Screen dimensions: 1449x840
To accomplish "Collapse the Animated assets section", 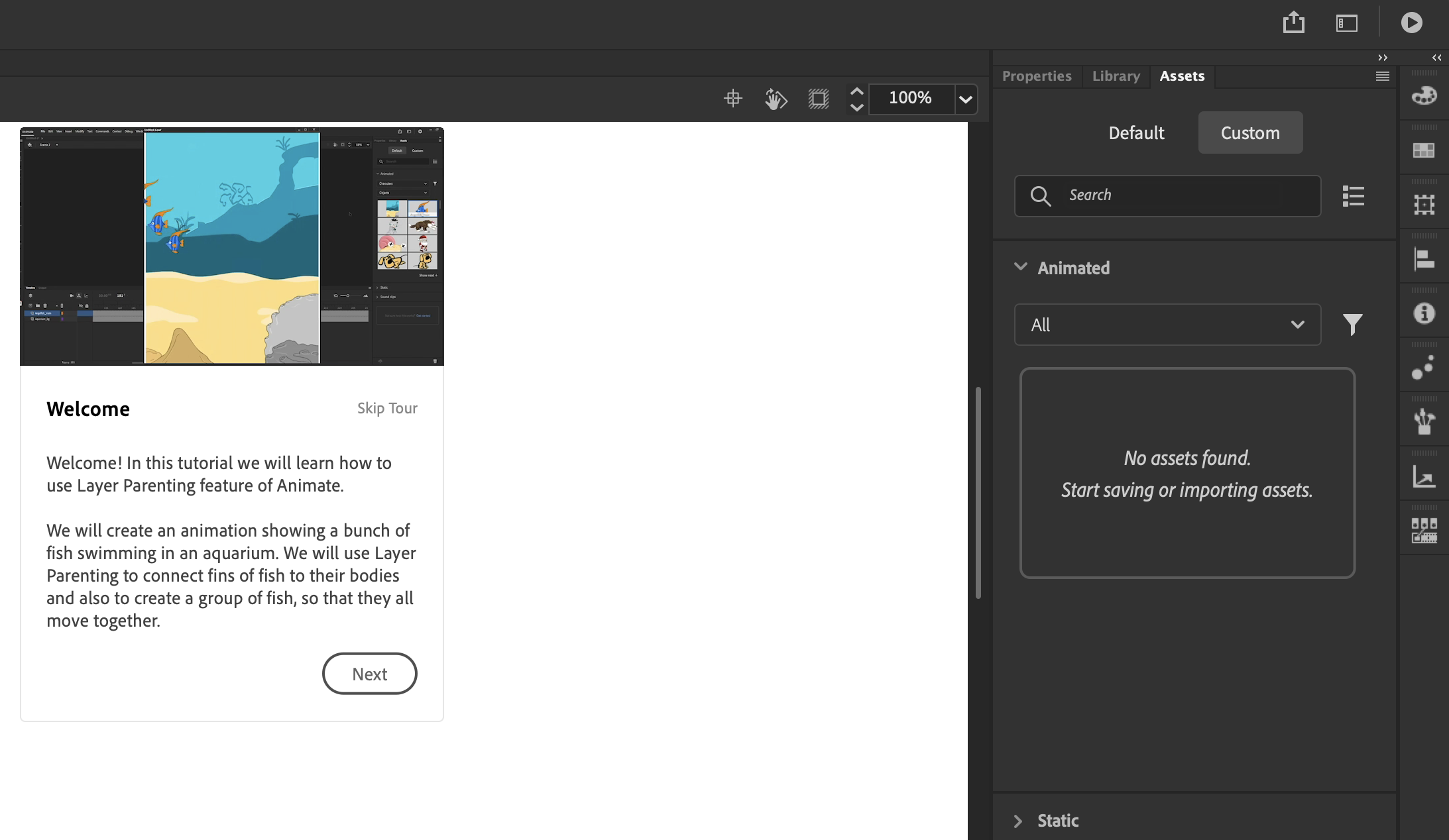I will tap(1019, 267).
